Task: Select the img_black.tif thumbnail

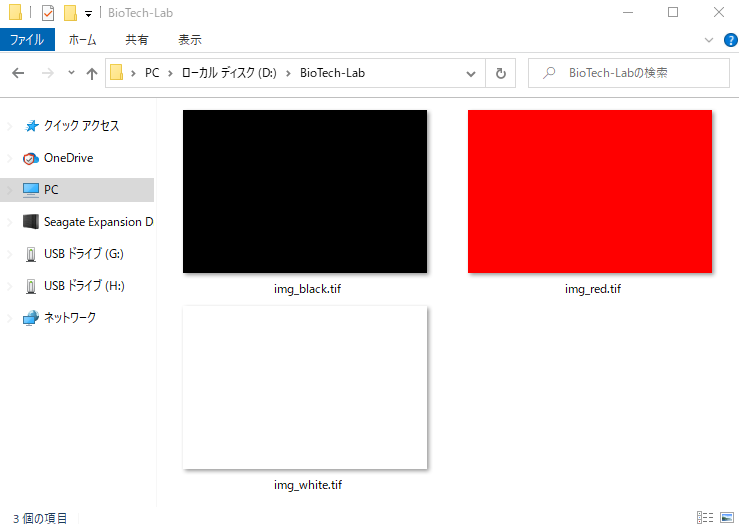Action: coord(305,191)
